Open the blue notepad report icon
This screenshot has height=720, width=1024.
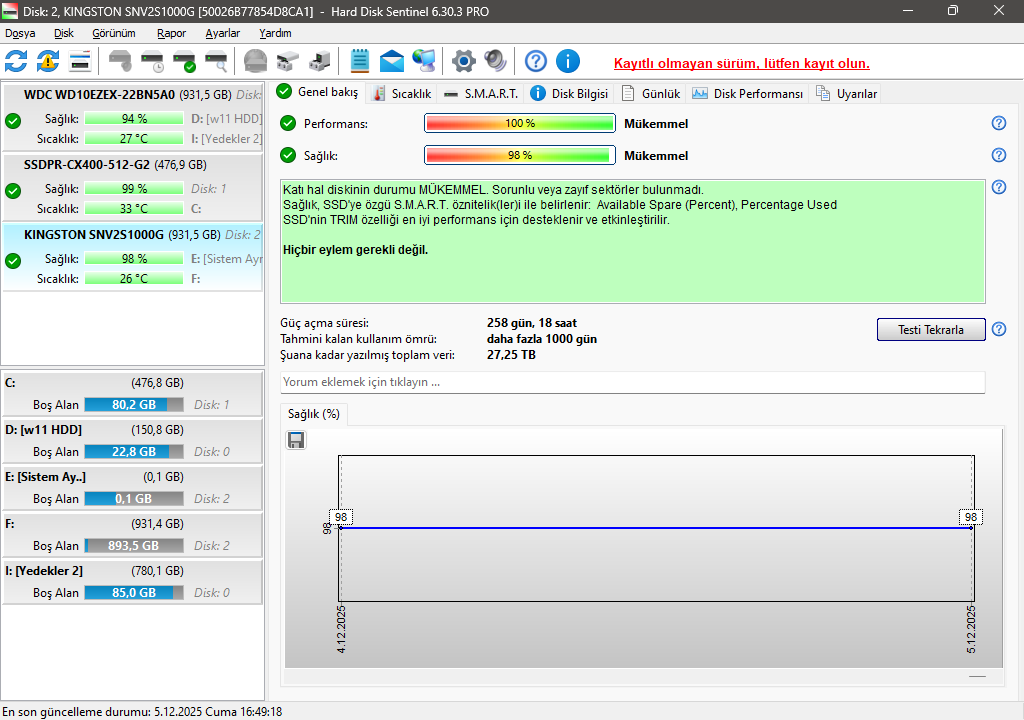pyautogui.click(x=359, y=61)
